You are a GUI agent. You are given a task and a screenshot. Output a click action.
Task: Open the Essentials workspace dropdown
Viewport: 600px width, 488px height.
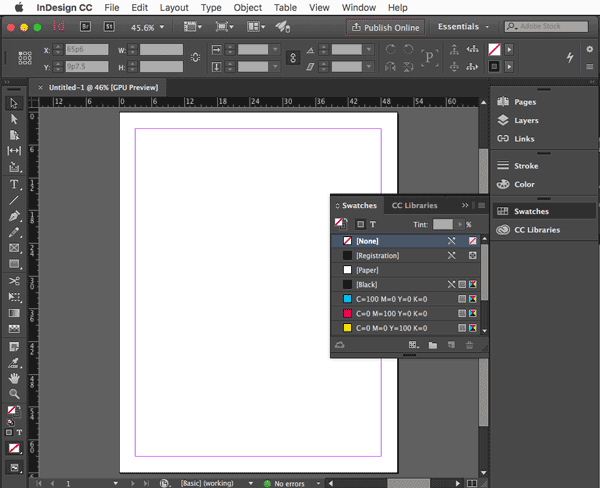[463, 27]
